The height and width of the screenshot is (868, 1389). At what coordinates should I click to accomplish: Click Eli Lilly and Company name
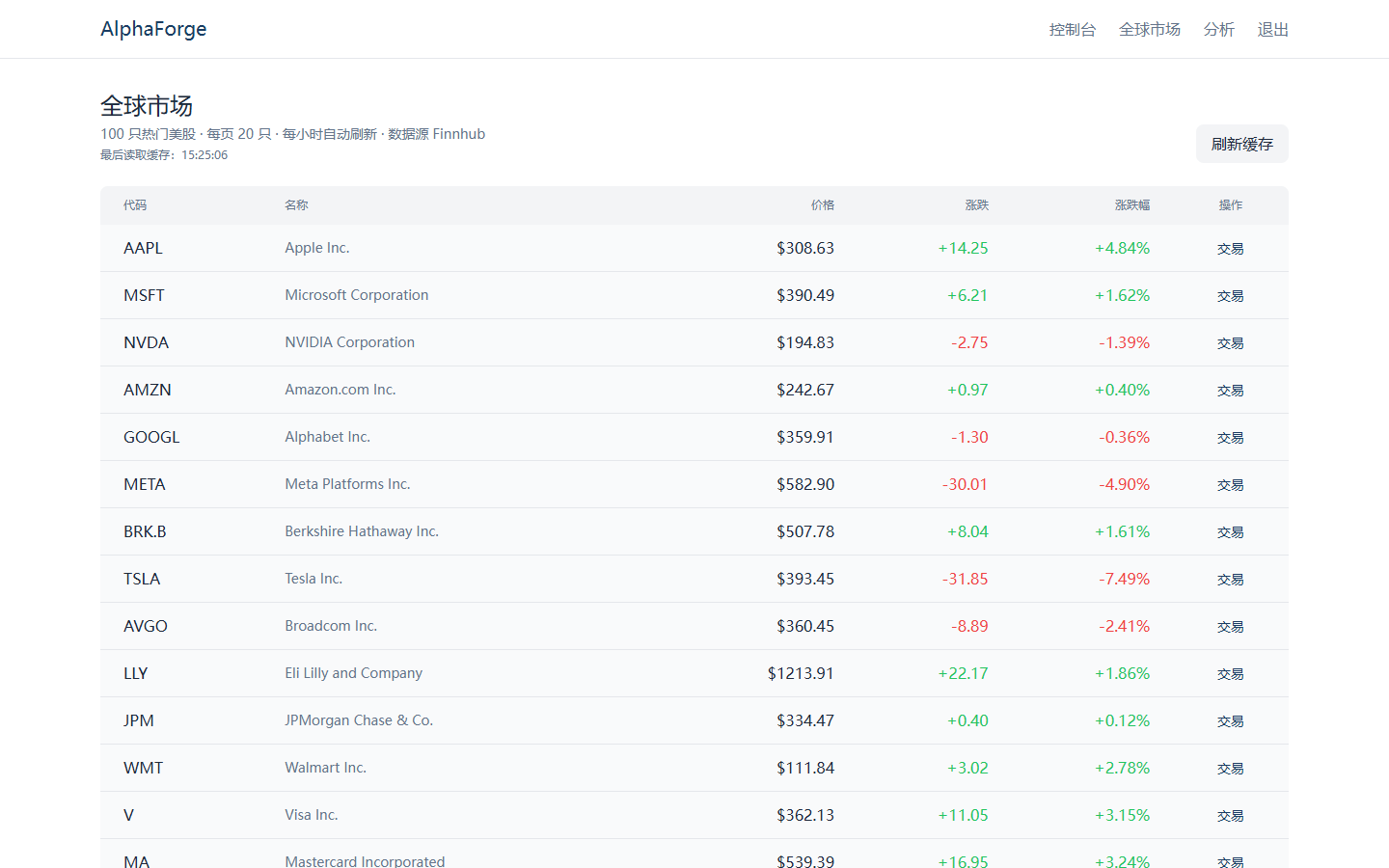click(x=354, y=673)
